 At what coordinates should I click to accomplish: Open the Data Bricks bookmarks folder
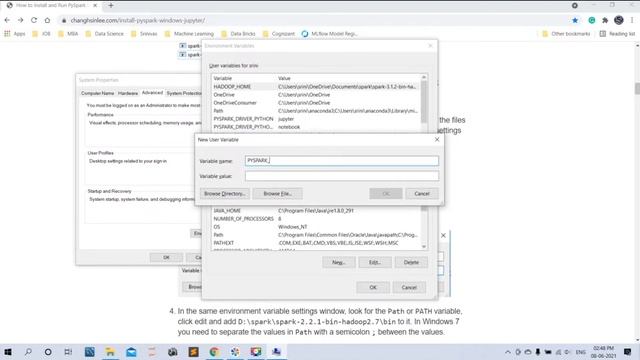(238, 34)
